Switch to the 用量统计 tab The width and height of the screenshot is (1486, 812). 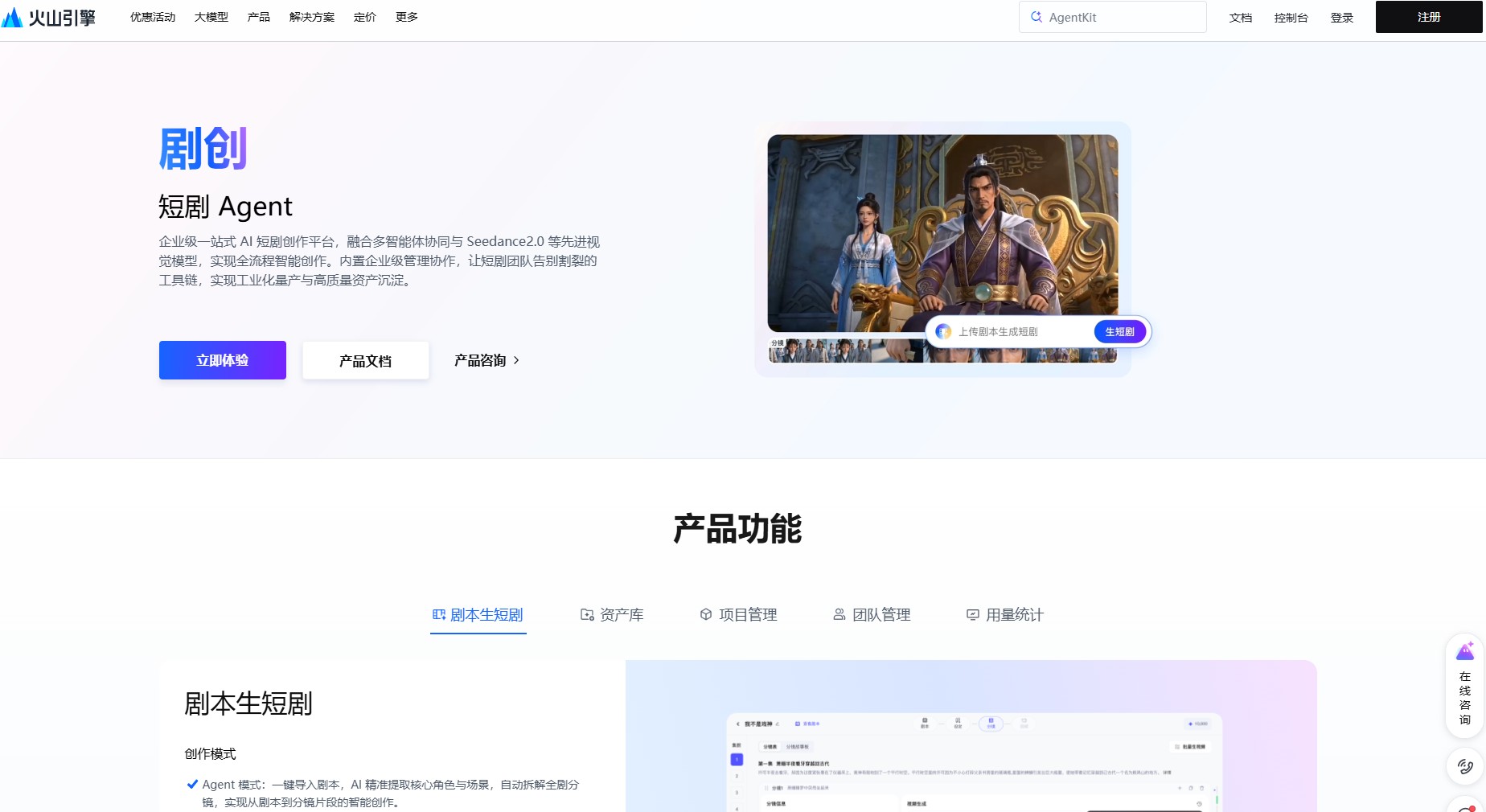coord(1005,615)
